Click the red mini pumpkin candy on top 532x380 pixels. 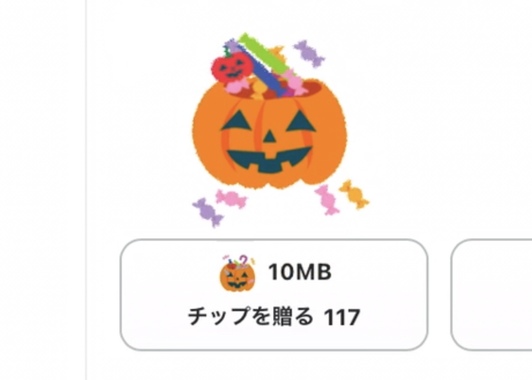coord(231,66)
